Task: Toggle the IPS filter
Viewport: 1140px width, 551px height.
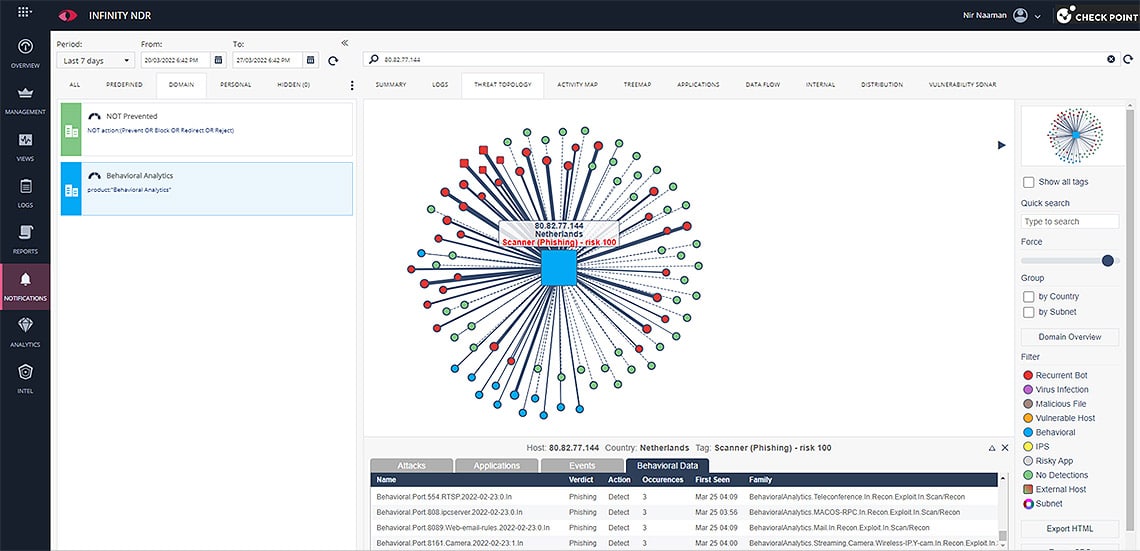Action: [x=1036, y=446]
